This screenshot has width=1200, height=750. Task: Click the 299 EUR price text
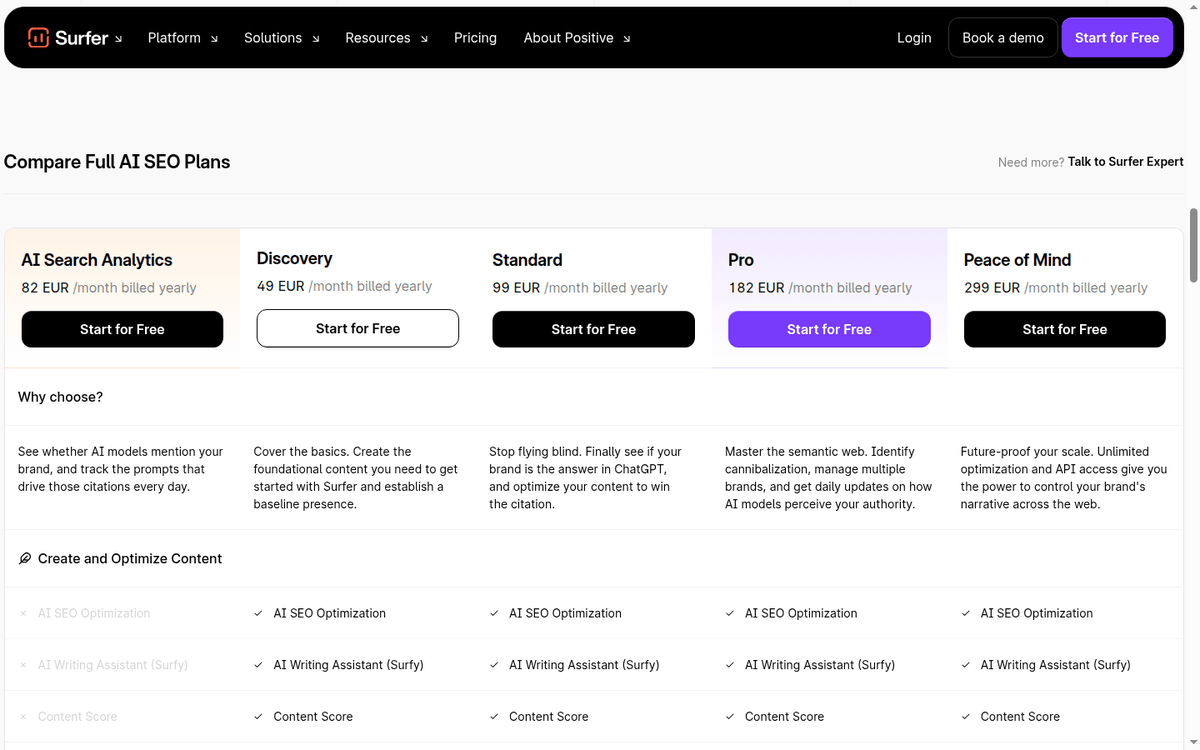[992, 288]
